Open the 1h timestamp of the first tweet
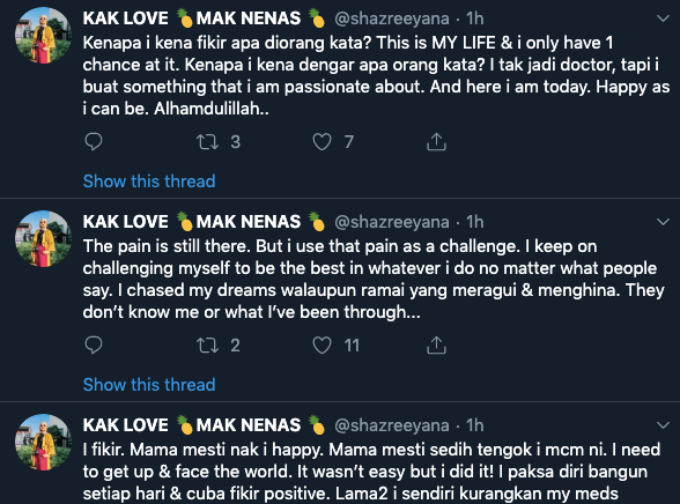This screenshot has width=680, height=504. point(474,18)
